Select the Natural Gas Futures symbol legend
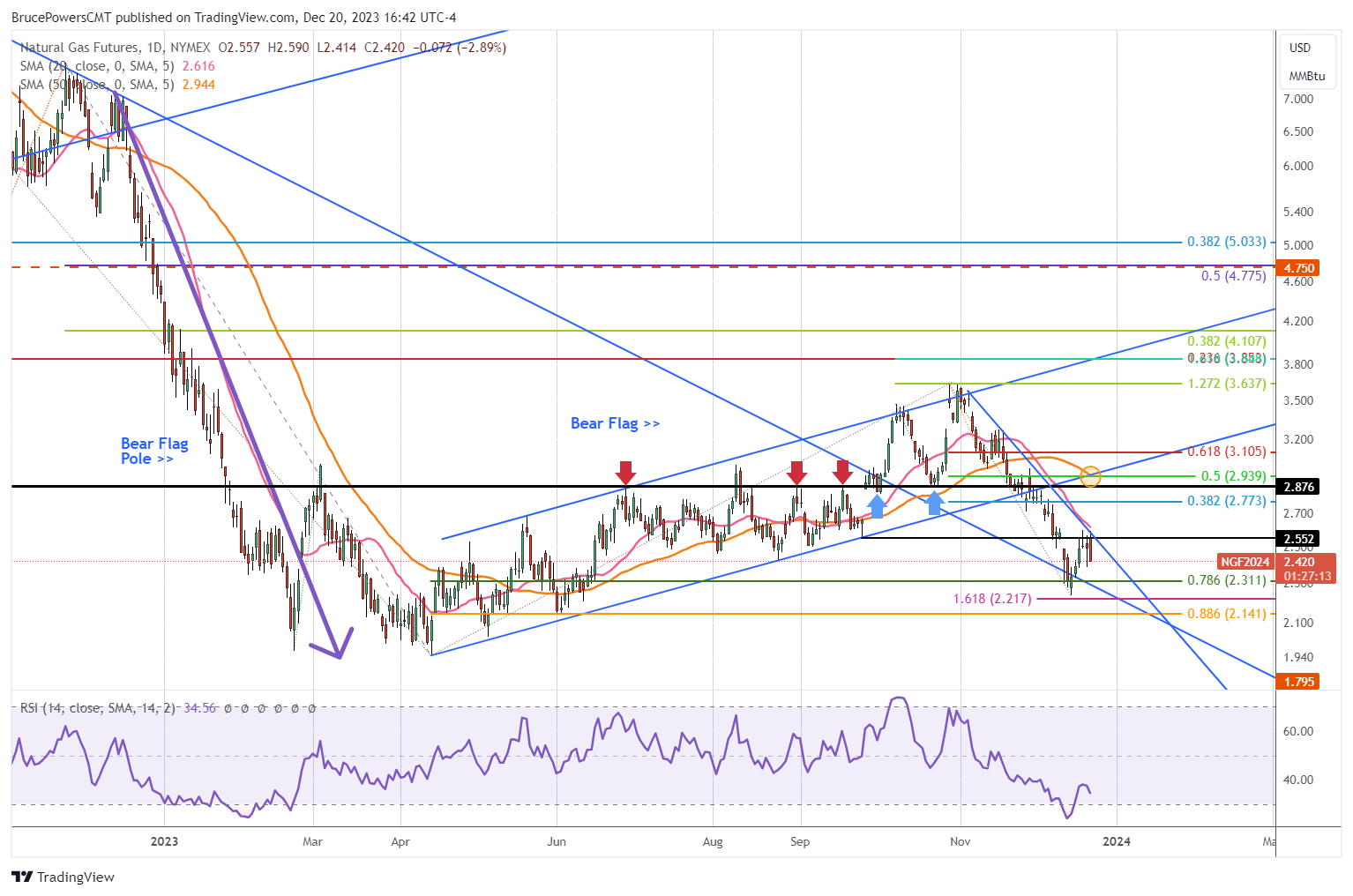Screen dimensions: 1353x896 [x=115, y=48]
